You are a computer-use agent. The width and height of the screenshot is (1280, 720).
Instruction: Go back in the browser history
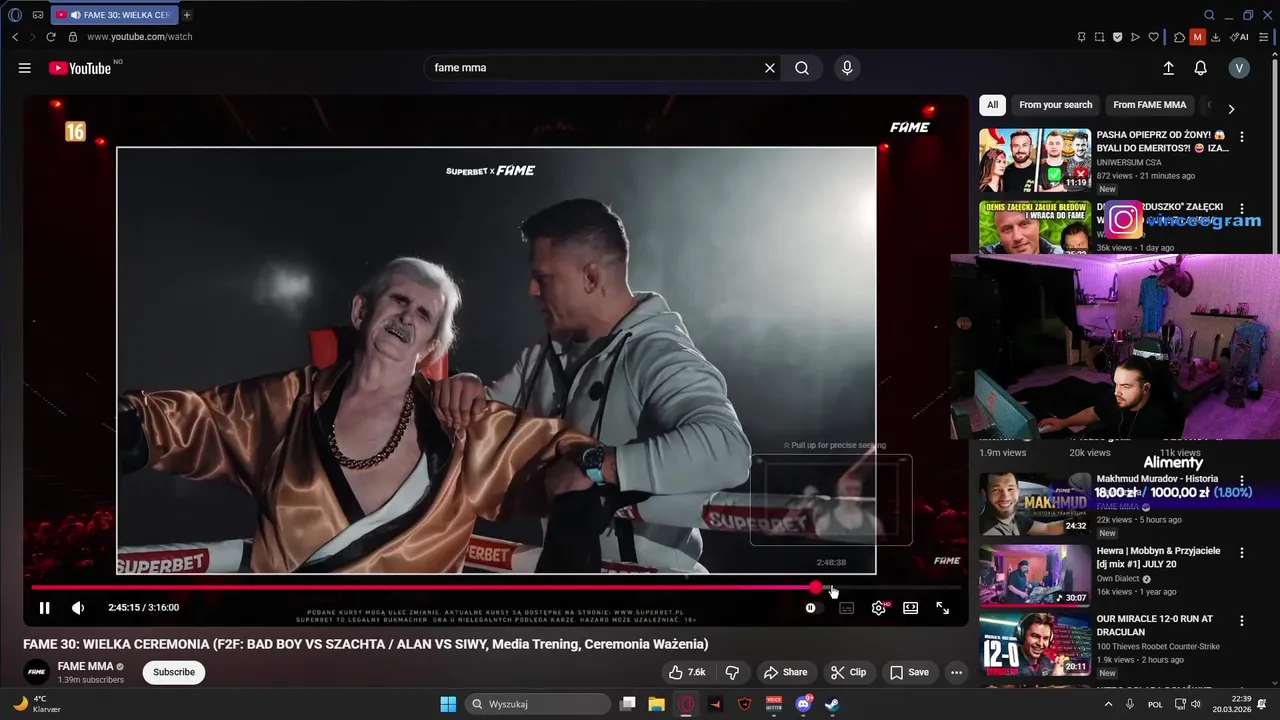click(15, 37)
